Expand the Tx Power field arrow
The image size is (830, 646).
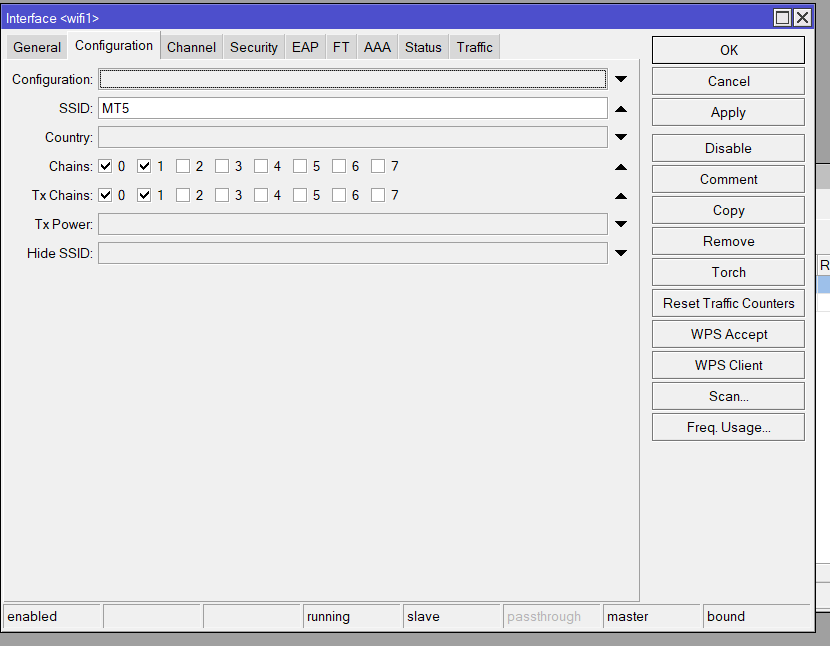pos(621,224)
